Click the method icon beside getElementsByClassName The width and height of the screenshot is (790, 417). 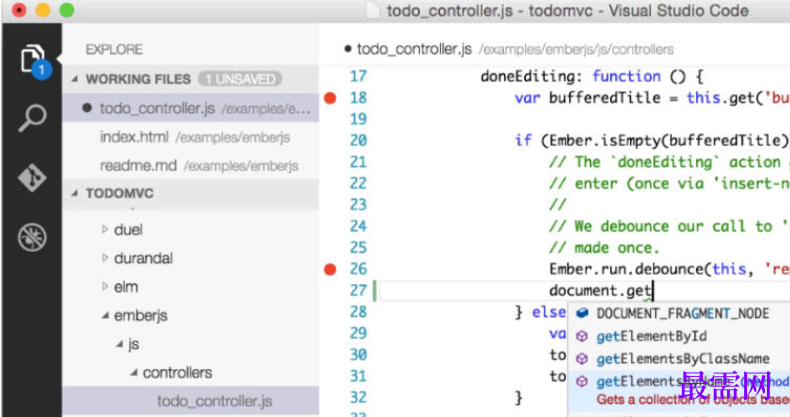click(582, 359)
